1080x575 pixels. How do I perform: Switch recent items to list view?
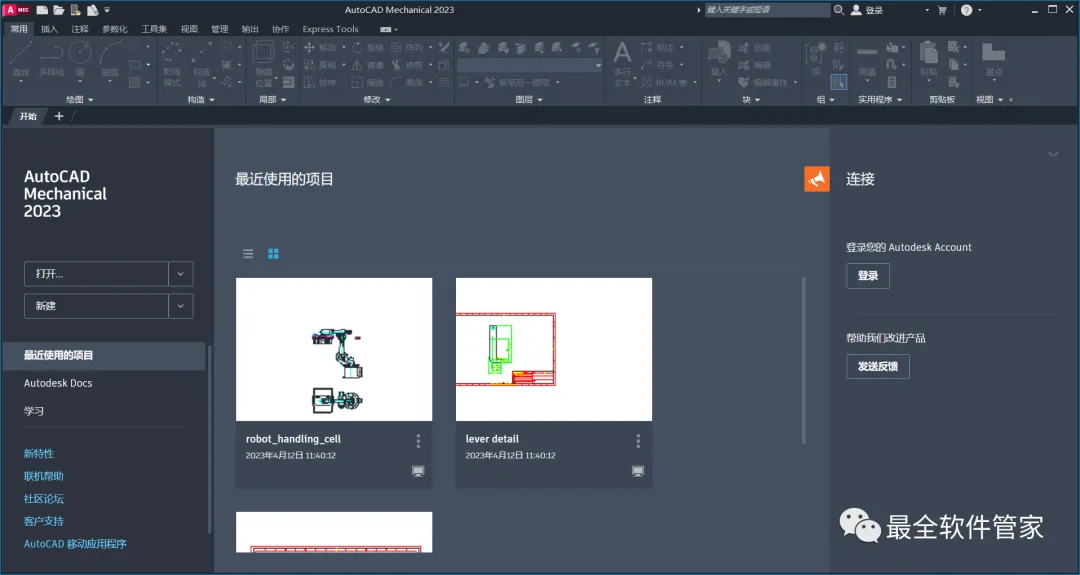pyautogui.click(x=248, y=253)
